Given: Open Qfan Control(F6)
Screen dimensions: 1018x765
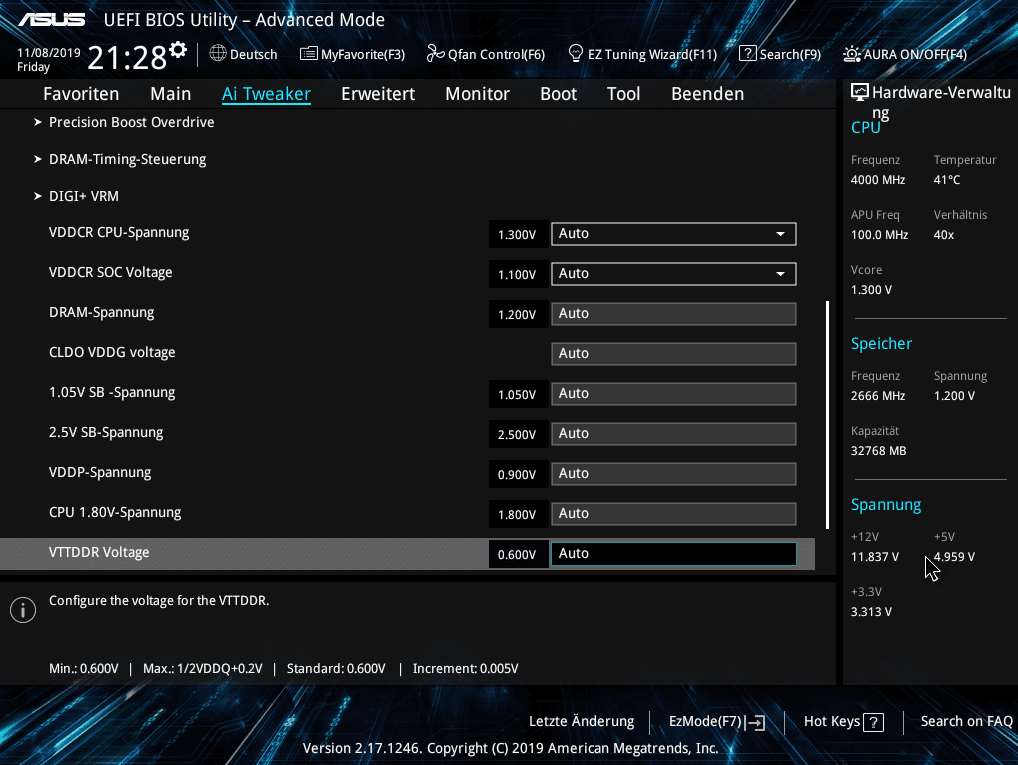Looking at the screenshot, I should click(x=496, y=55).
